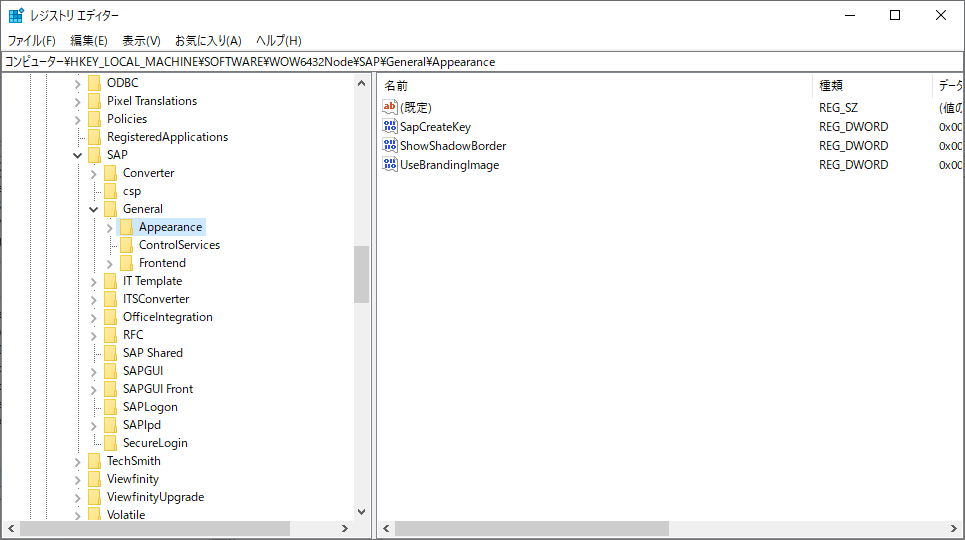The width and height of the screenshot is (965, 540).
Task: Expand the Frontend key
Action: pos(110,264)
